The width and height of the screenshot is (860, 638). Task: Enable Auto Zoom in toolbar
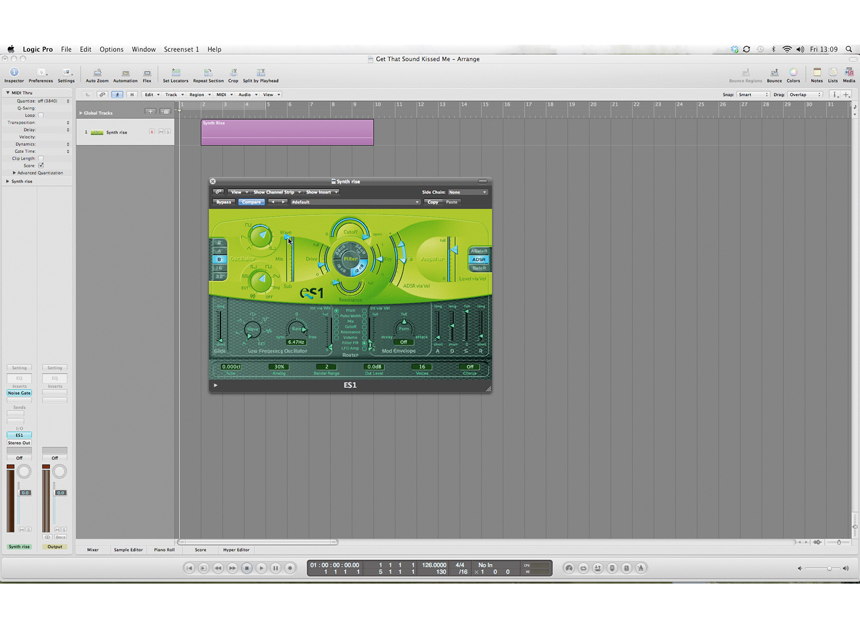(x=97, y=75)
